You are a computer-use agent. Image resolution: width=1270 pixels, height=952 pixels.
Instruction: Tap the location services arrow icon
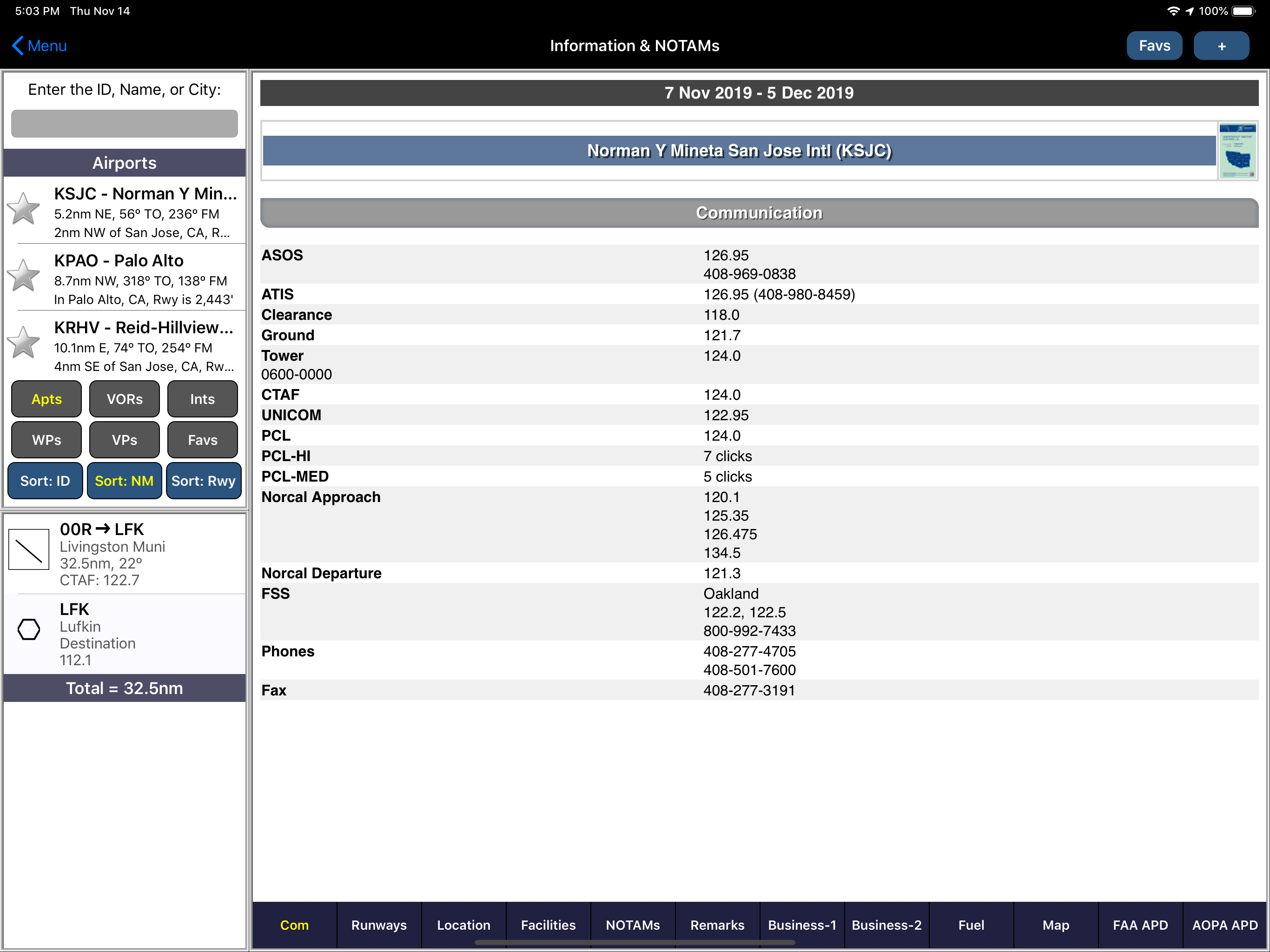pos(1189,11)
